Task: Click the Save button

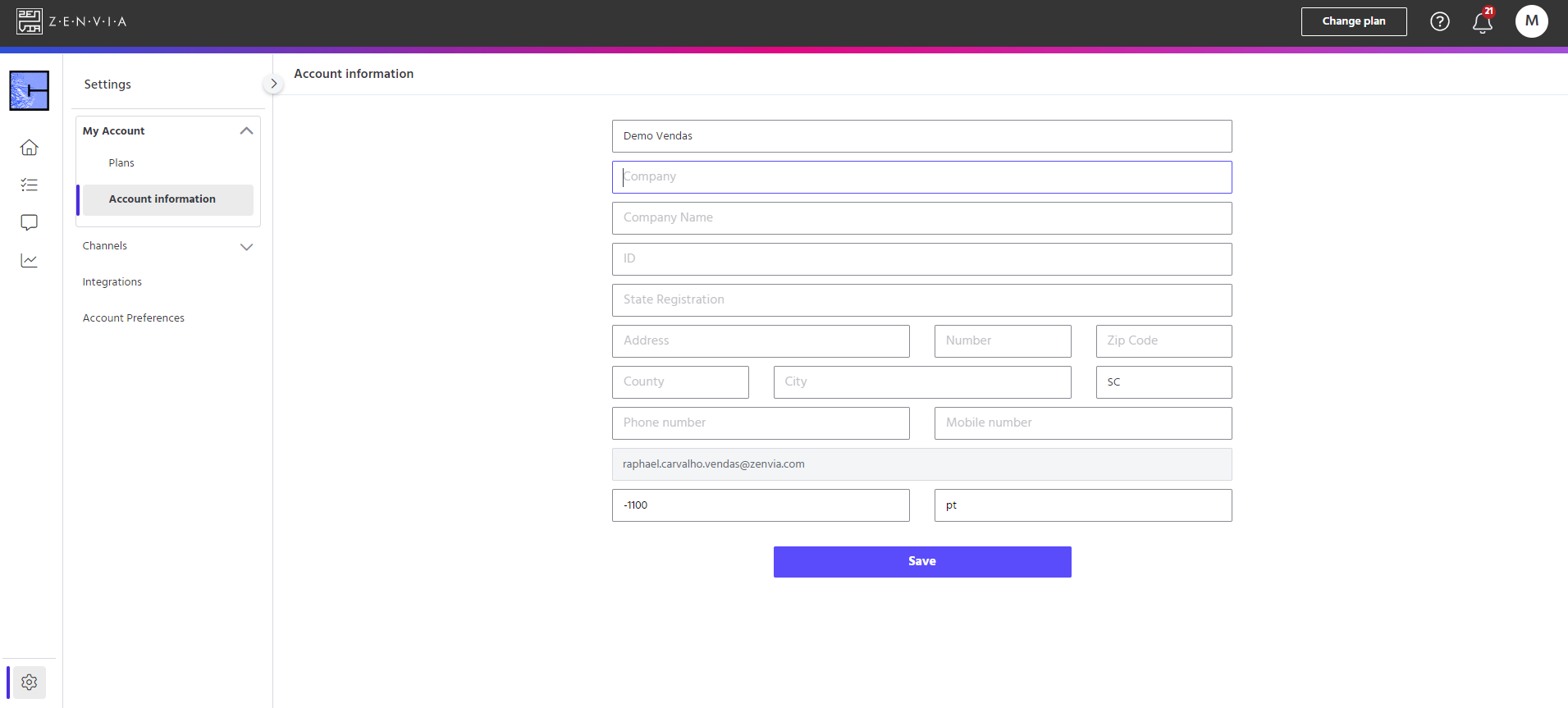Action: click(x=922, y=562)
